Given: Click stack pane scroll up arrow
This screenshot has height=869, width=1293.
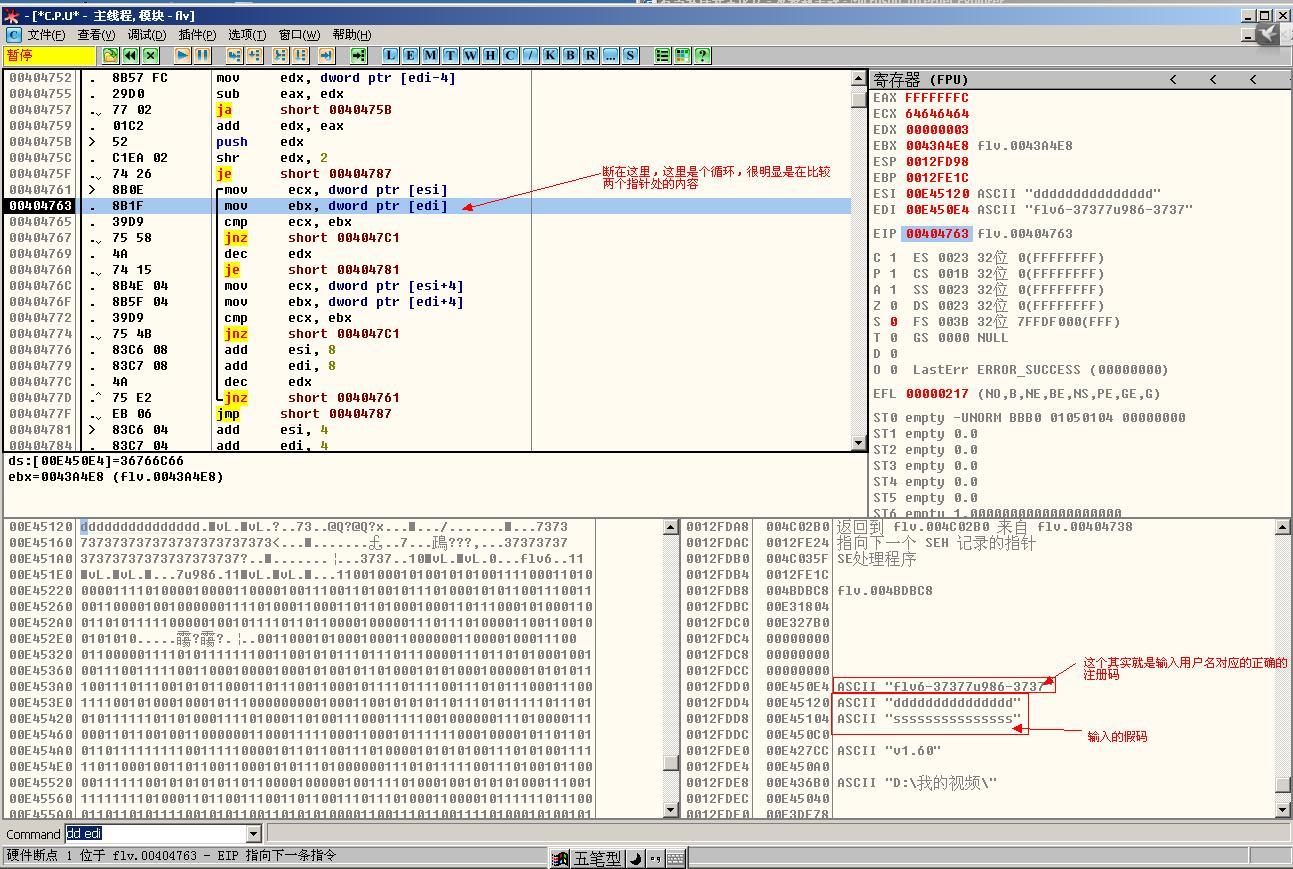Looking at the screenshot, I should point(1283,526).
